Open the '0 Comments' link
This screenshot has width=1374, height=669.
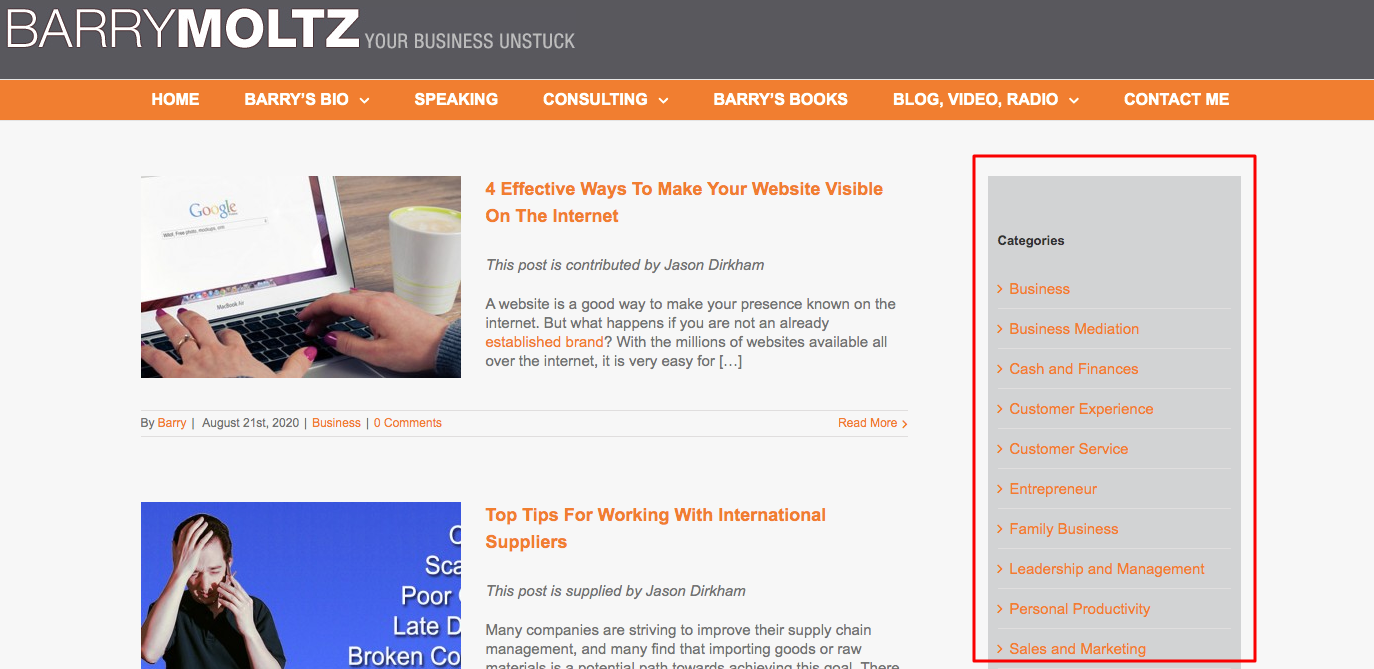click(x=408, y=423)
